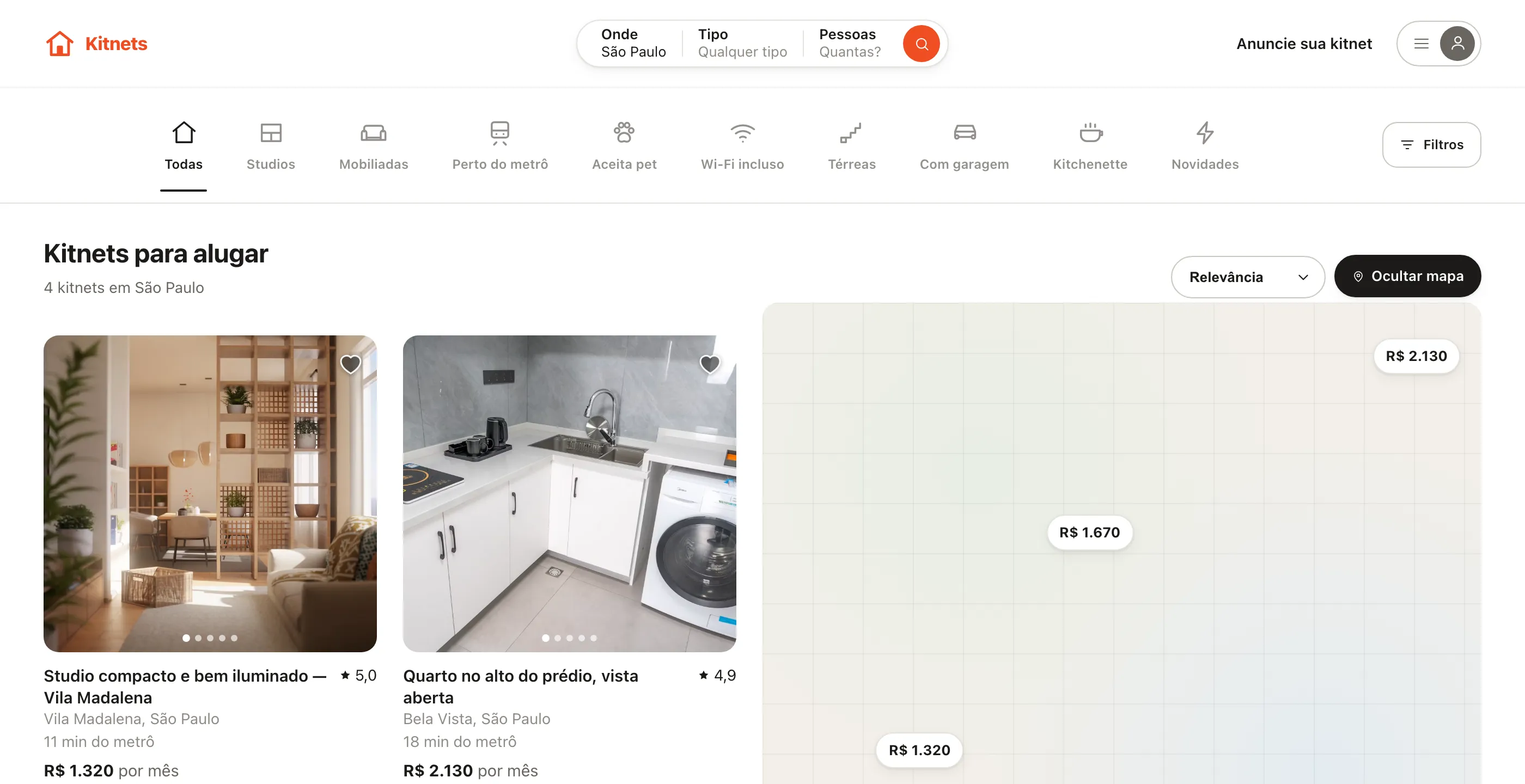
Task: Select the Mobiliadas sofa icon
Action: 374,132
